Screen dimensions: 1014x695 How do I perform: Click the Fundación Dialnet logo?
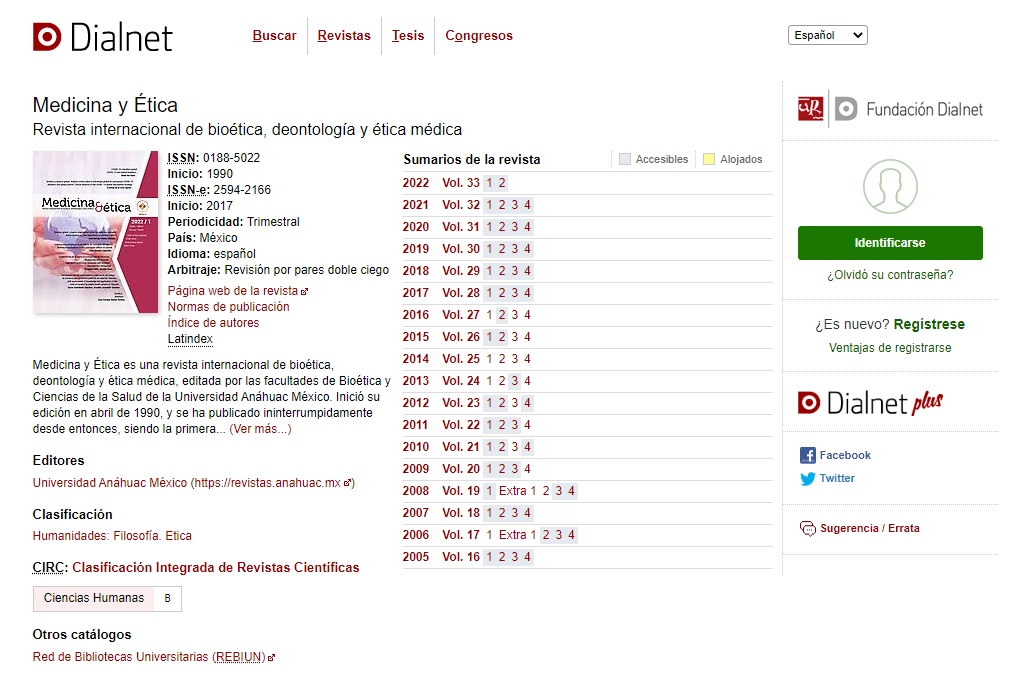[x=890, y=109]
